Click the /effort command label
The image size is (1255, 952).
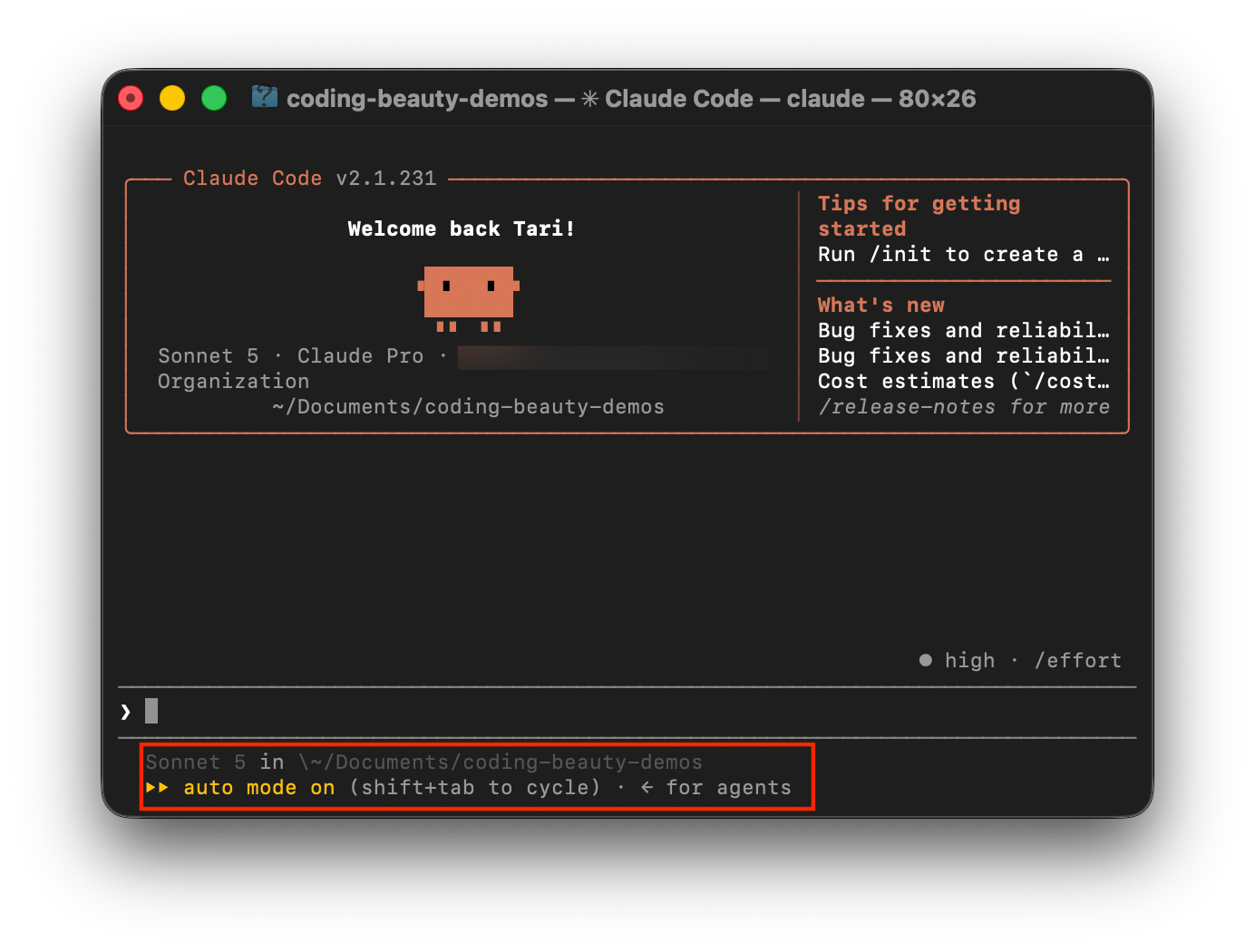[1078, 660]
